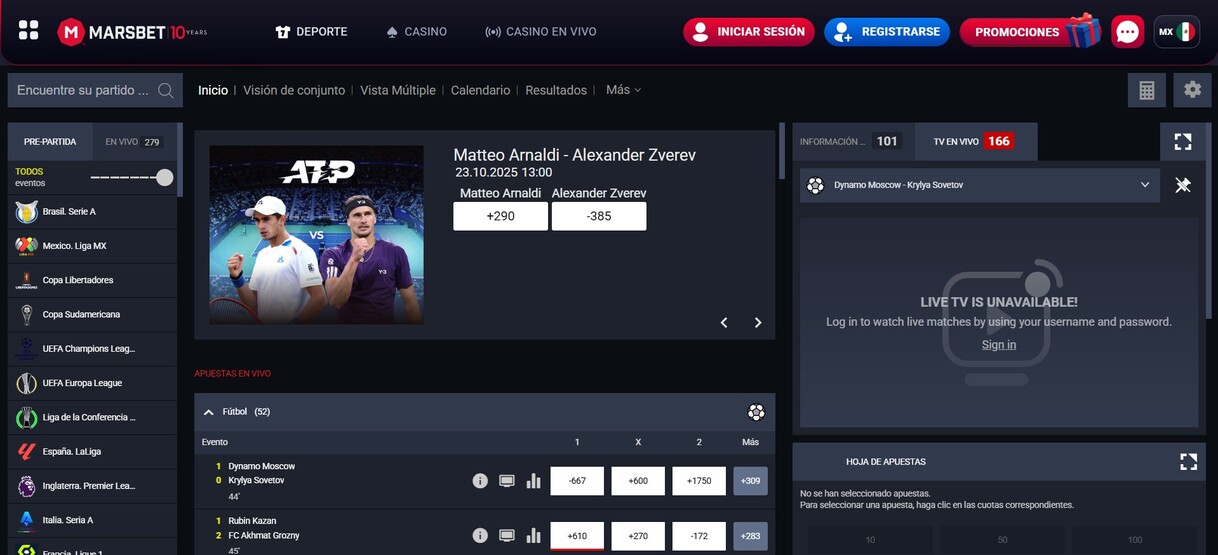Unpin the live TV panel
This screenshot has height=555, width=1218.
1183,185
